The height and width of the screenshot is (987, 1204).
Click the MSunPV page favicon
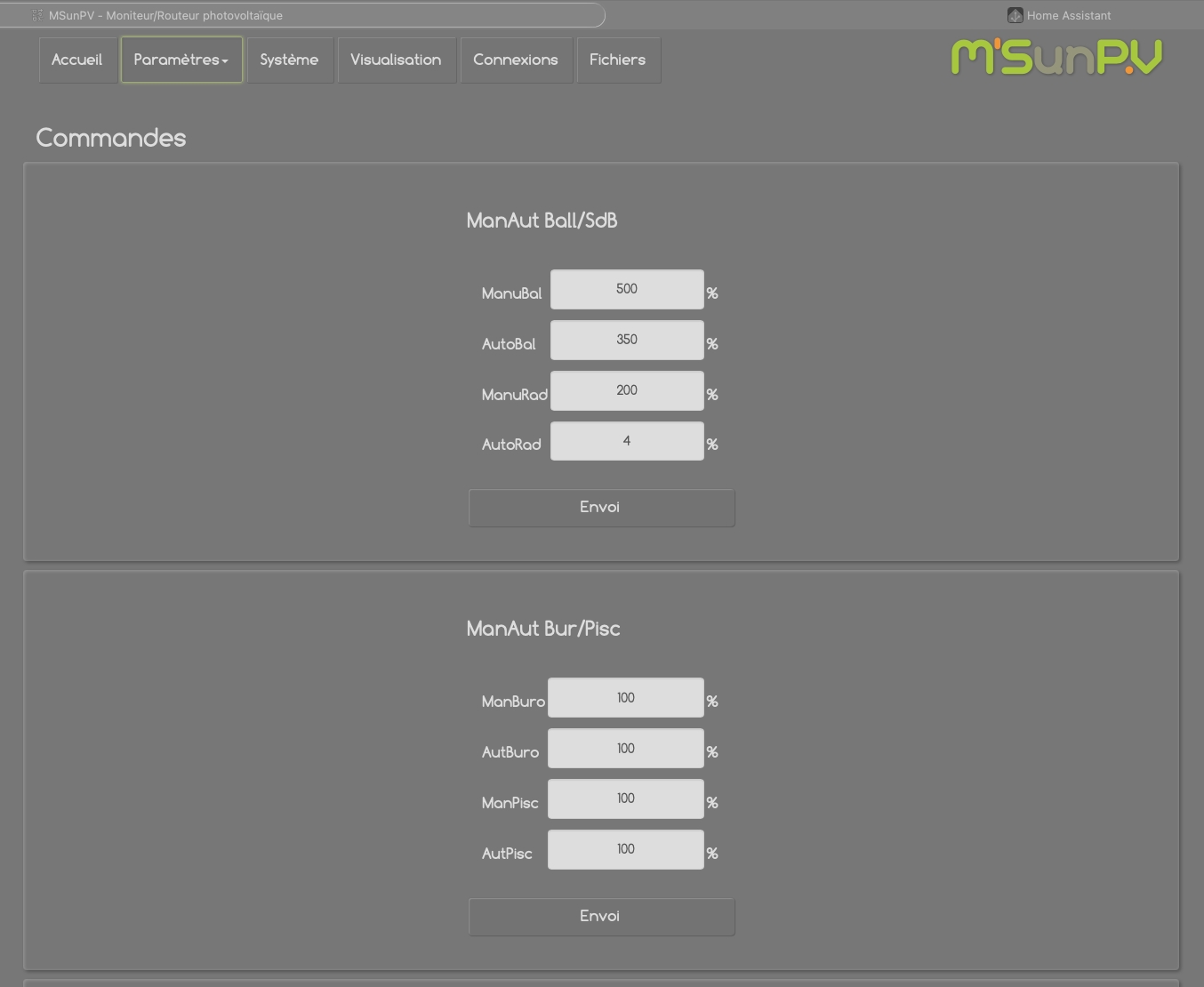click(x=37, y=15)
